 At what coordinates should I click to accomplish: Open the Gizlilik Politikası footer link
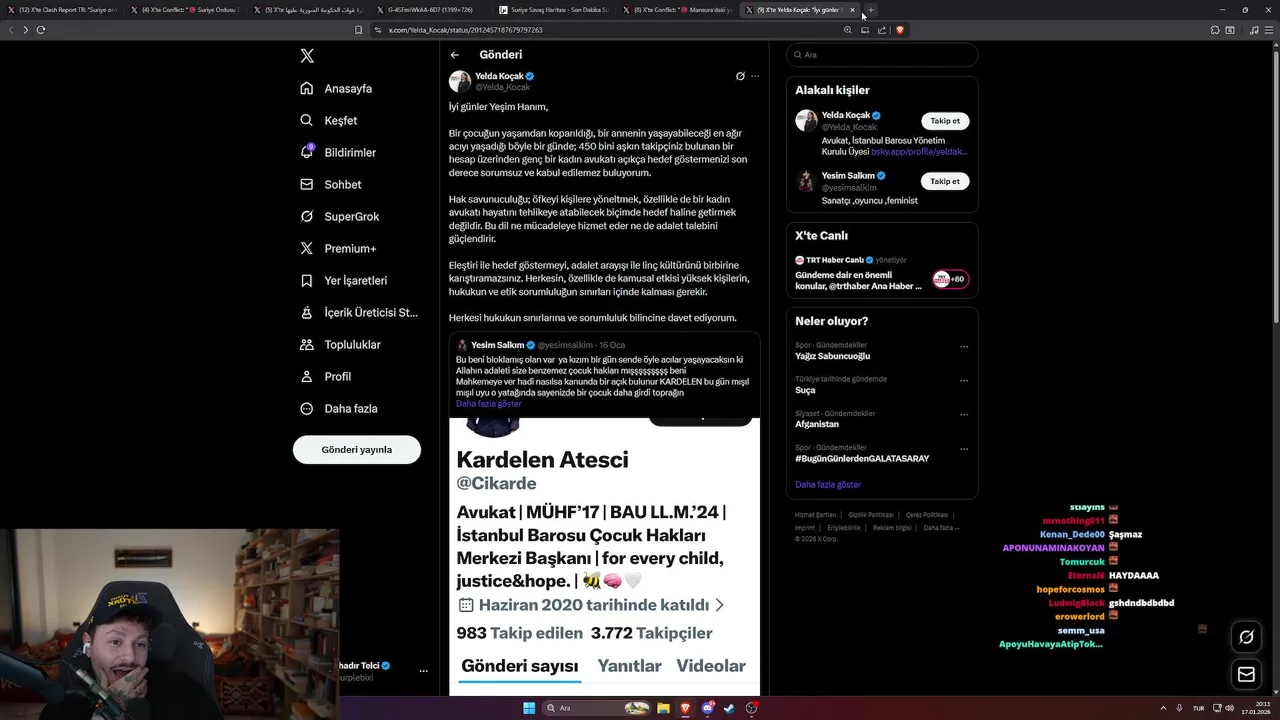pos(871,514)
